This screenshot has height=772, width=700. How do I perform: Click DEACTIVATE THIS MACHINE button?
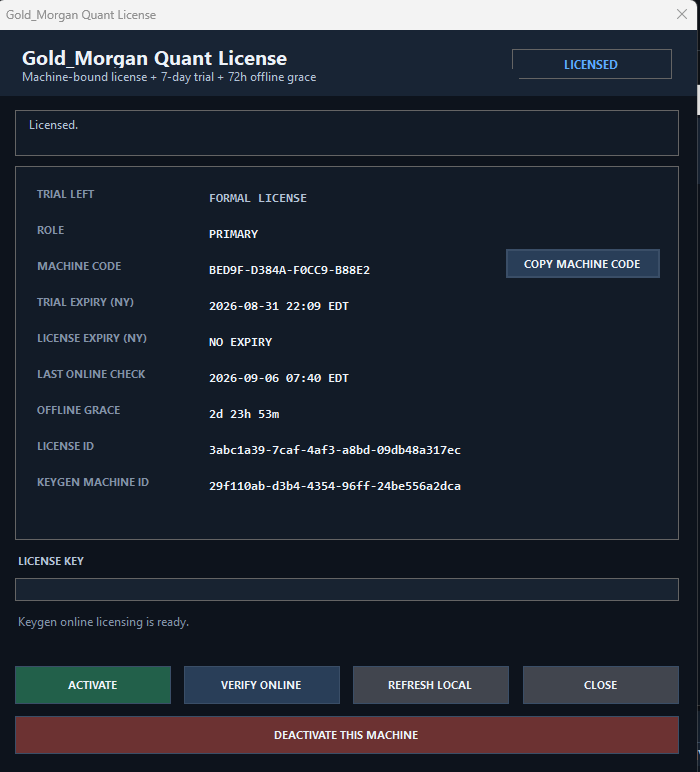point(347,735)
